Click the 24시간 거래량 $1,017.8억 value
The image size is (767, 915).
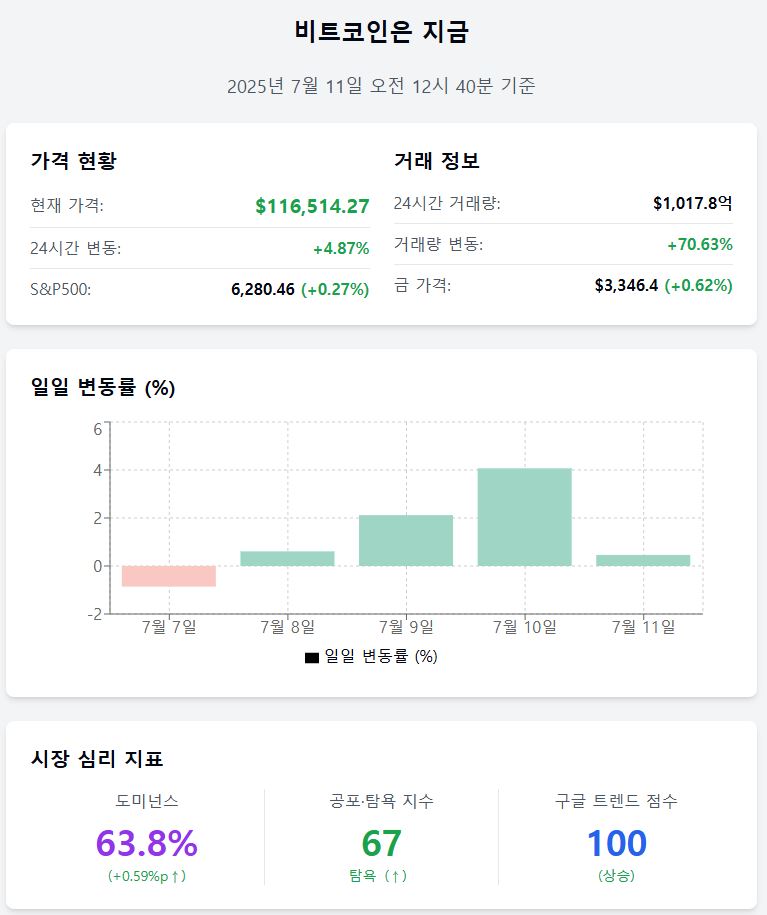[692, 203]
